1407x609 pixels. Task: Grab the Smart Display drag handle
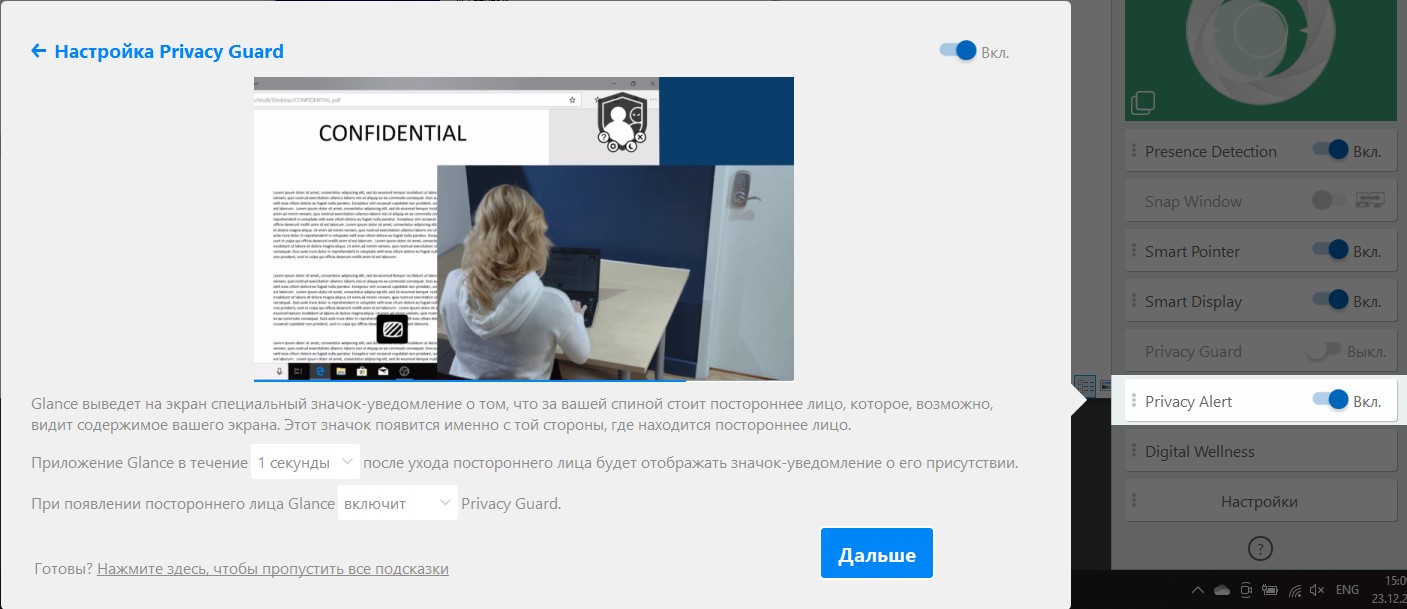[1134, 301]
